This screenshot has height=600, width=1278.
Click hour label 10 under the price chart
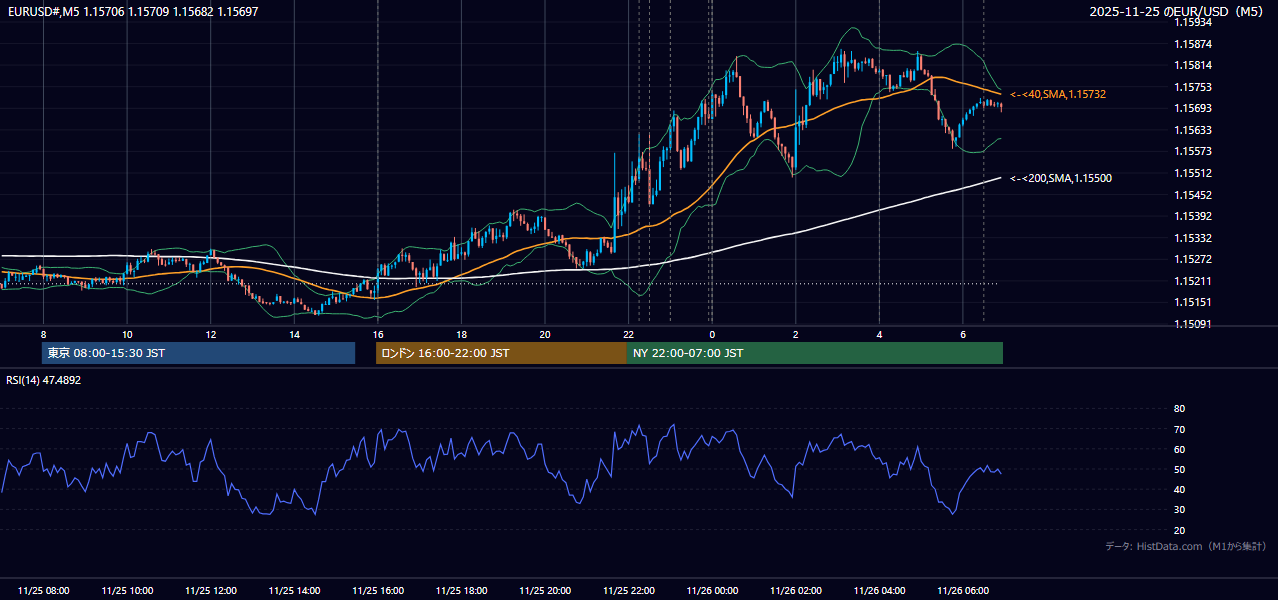[127, 334]
